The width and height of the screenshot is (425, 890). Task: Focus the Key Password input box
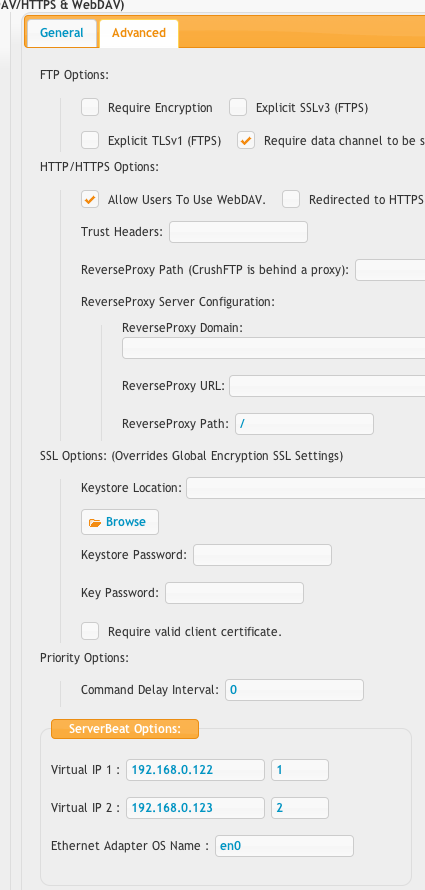pyautogui.click(x=234, y=593)
